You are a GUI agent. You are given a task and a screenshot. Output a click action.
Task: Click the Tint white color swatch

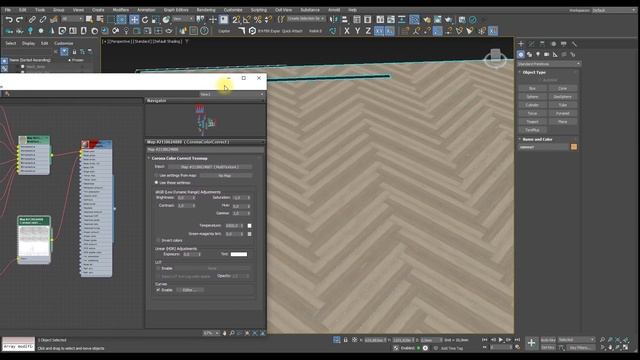click(239, 254)
